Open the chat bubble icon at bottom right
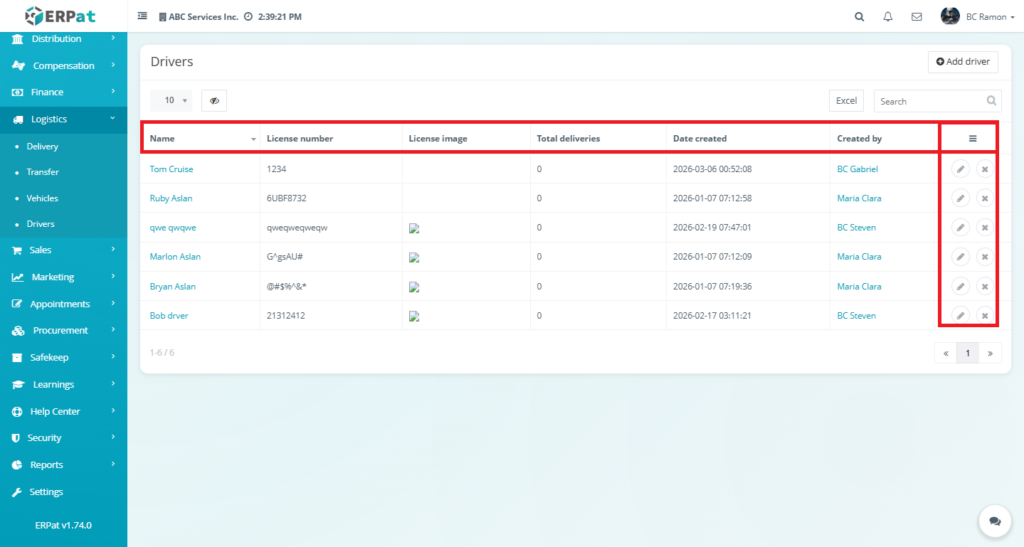Image resolution: width=1024 pixels, height=547 pixels. click(x=994, y=521)
